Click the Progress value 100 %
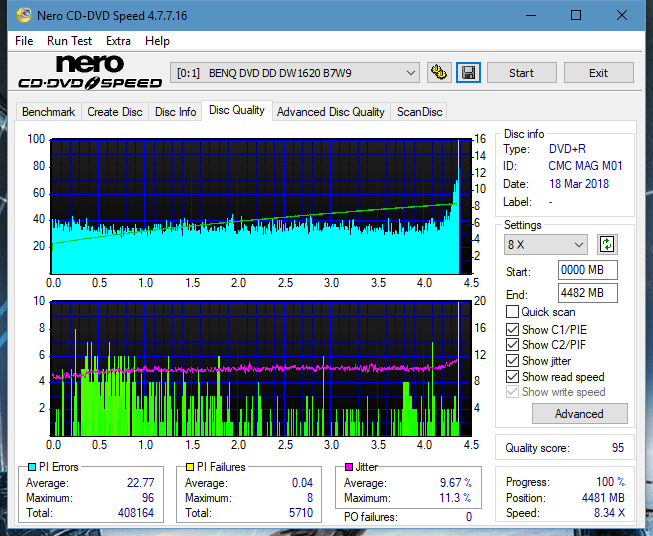Screen dimensions: 653x536 (x=610, y=482)
